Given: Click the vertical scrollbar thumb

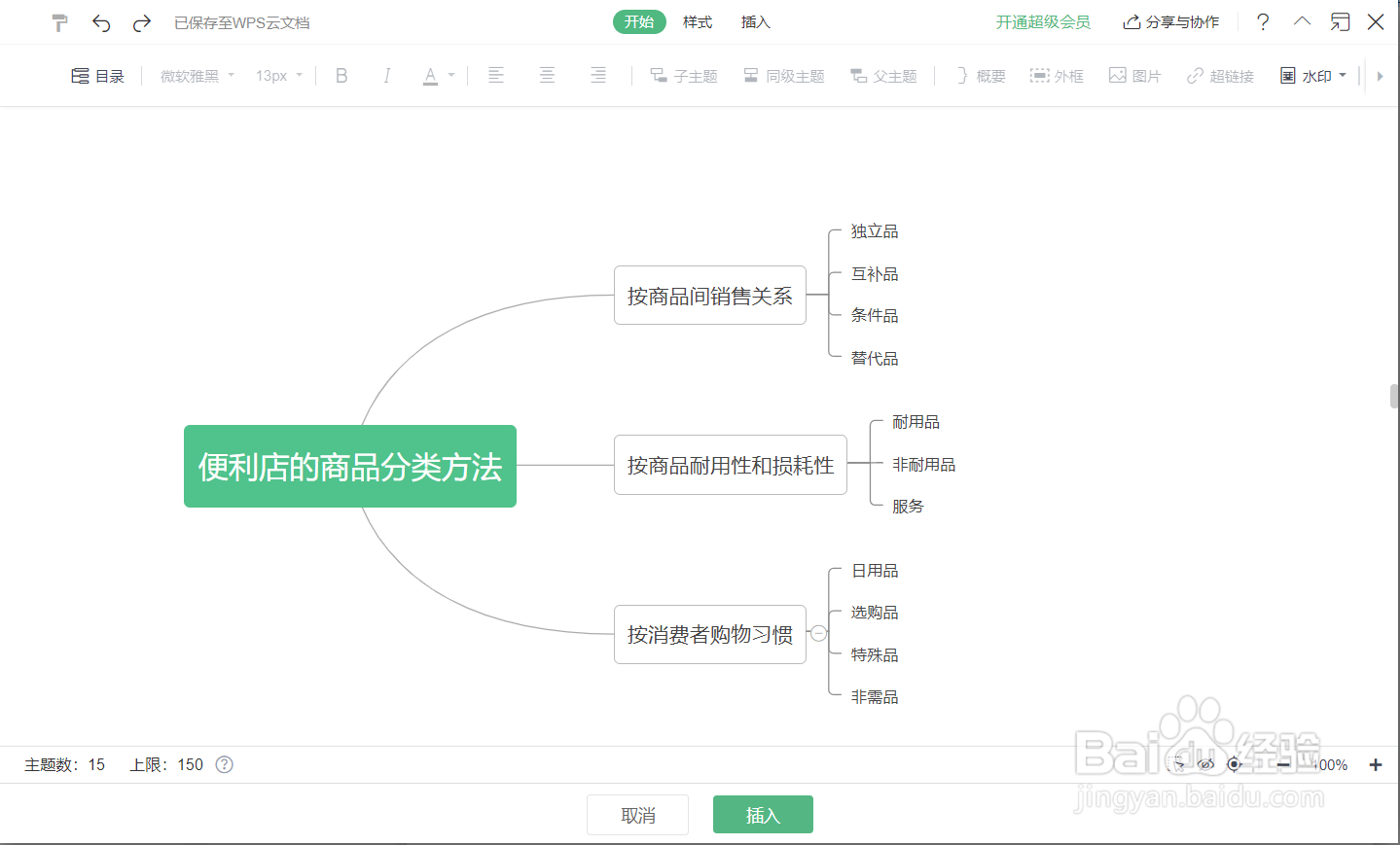Looking at the screenshot, I should 1394,397.
